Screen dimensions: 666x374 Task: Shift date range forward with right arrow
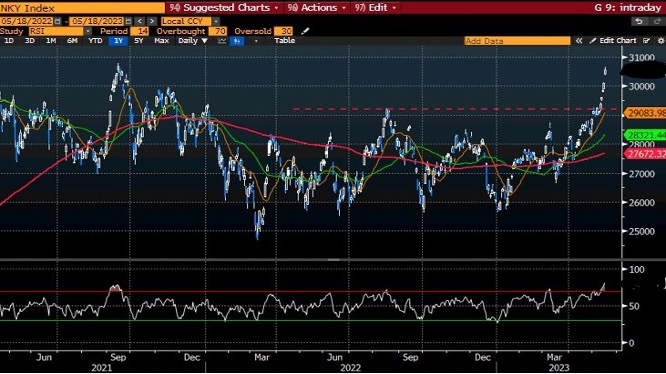(x=152, y=21)
